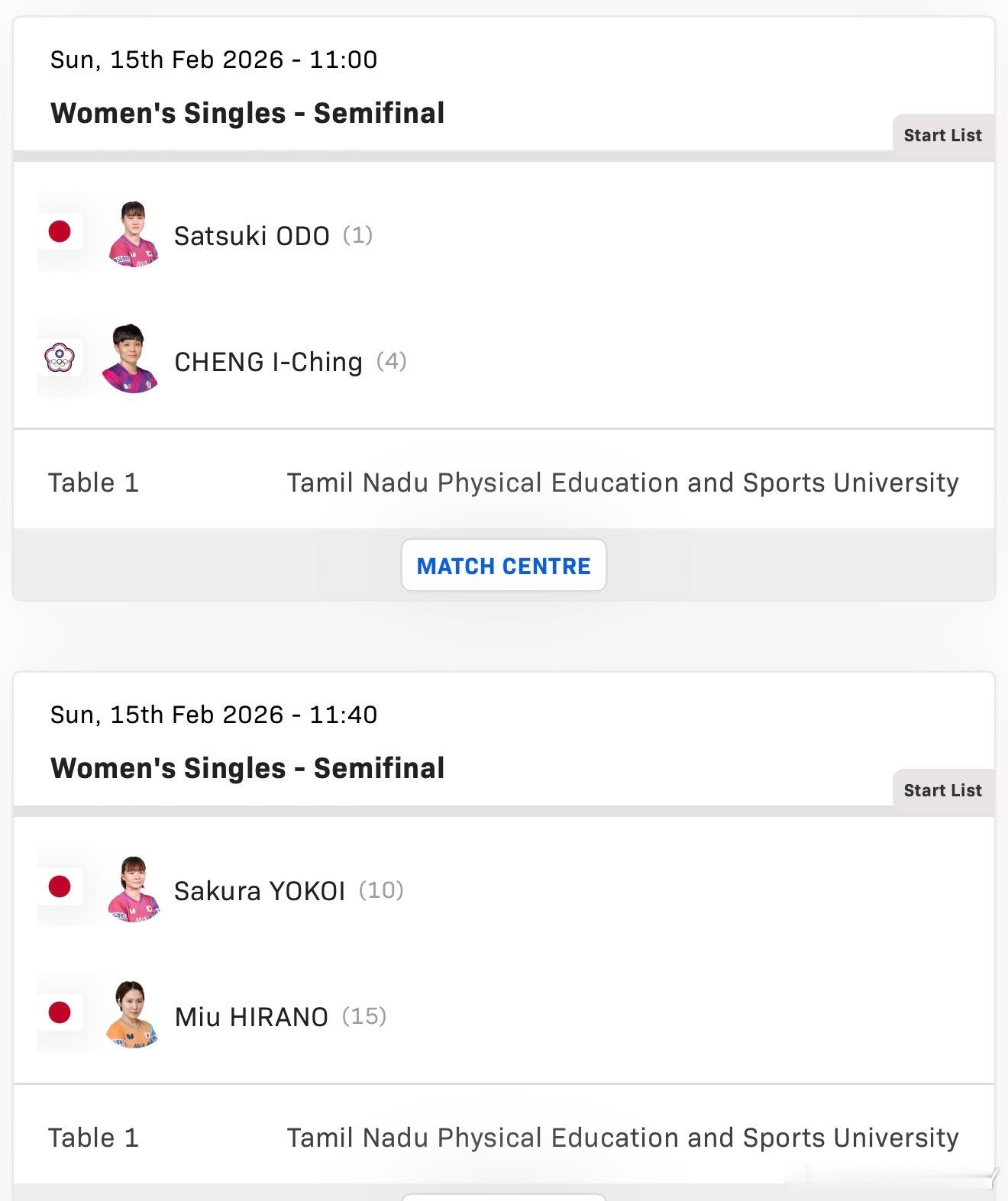
Task: Click Japan flag icon beside Miu HIRANO
Action: click(x=60, y=1012)
